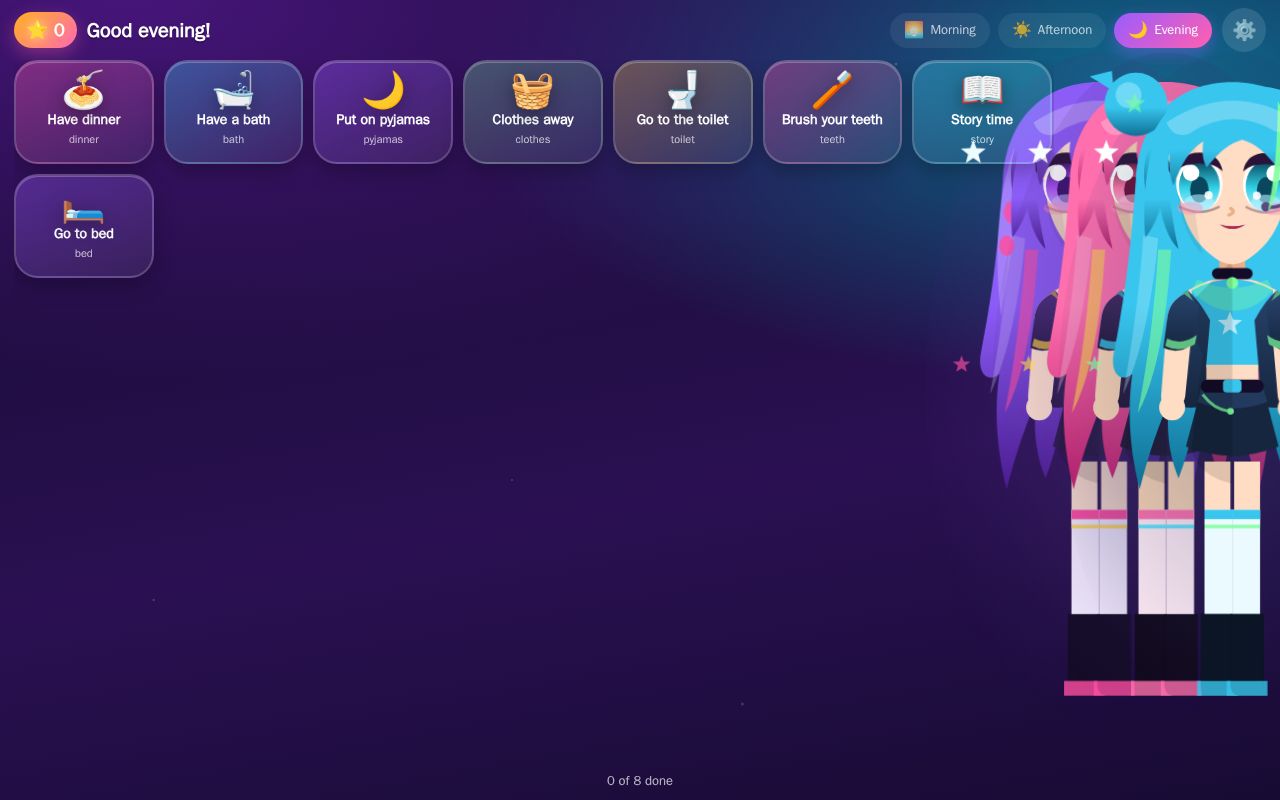Click the toilet icon
Image resolution: width=1280 pixels, height=800 pixels.
(683, 90)
